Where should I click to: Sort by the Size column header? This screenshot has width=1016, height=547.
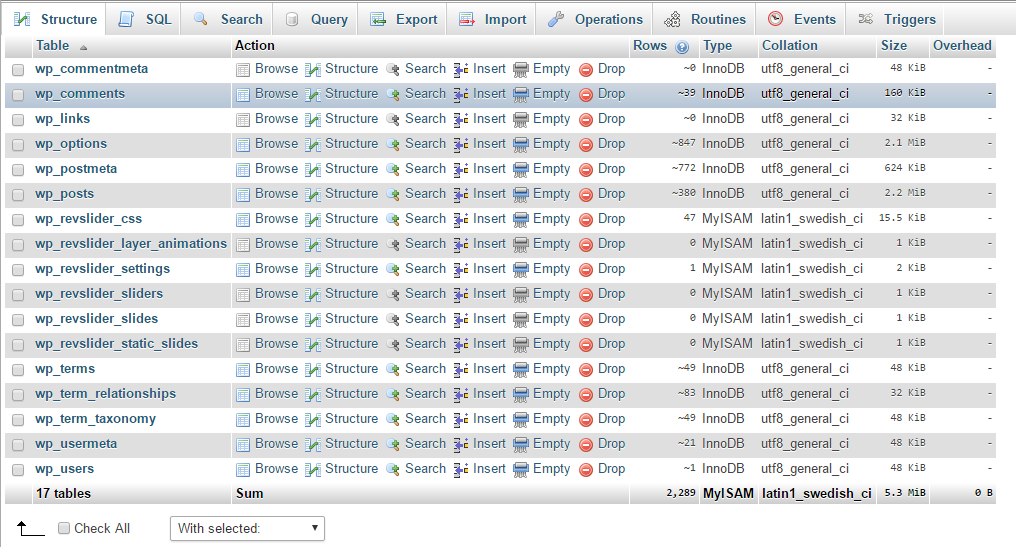[894, 45]
